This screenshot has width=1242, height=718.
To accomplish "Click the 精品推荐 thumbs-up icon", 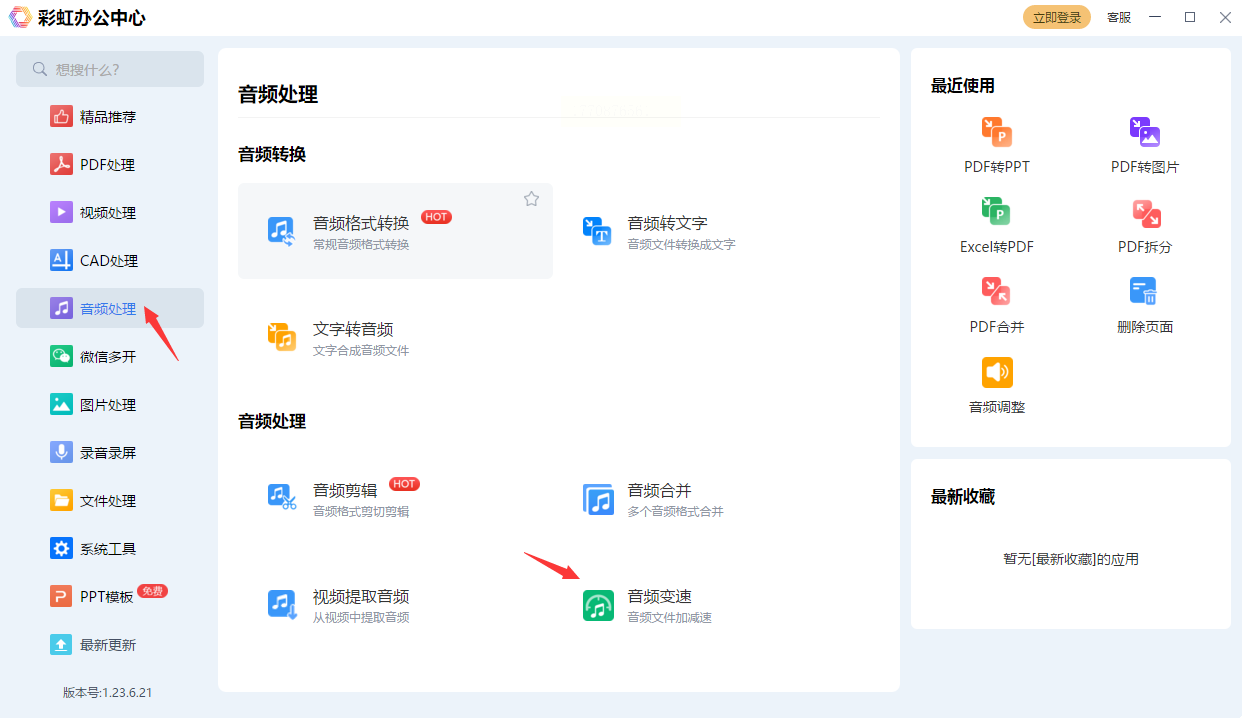I will (62, 117).
